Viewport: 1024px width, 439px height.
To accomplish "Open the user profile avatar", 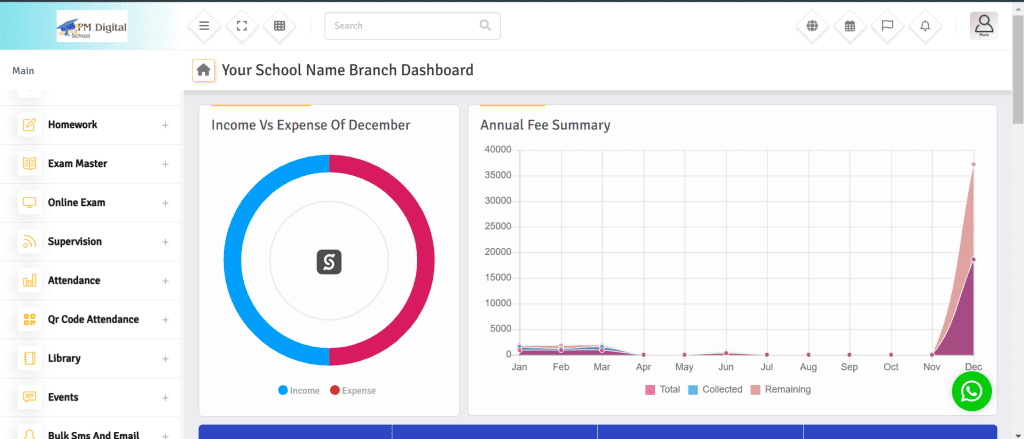I will (x=983, y=26).
